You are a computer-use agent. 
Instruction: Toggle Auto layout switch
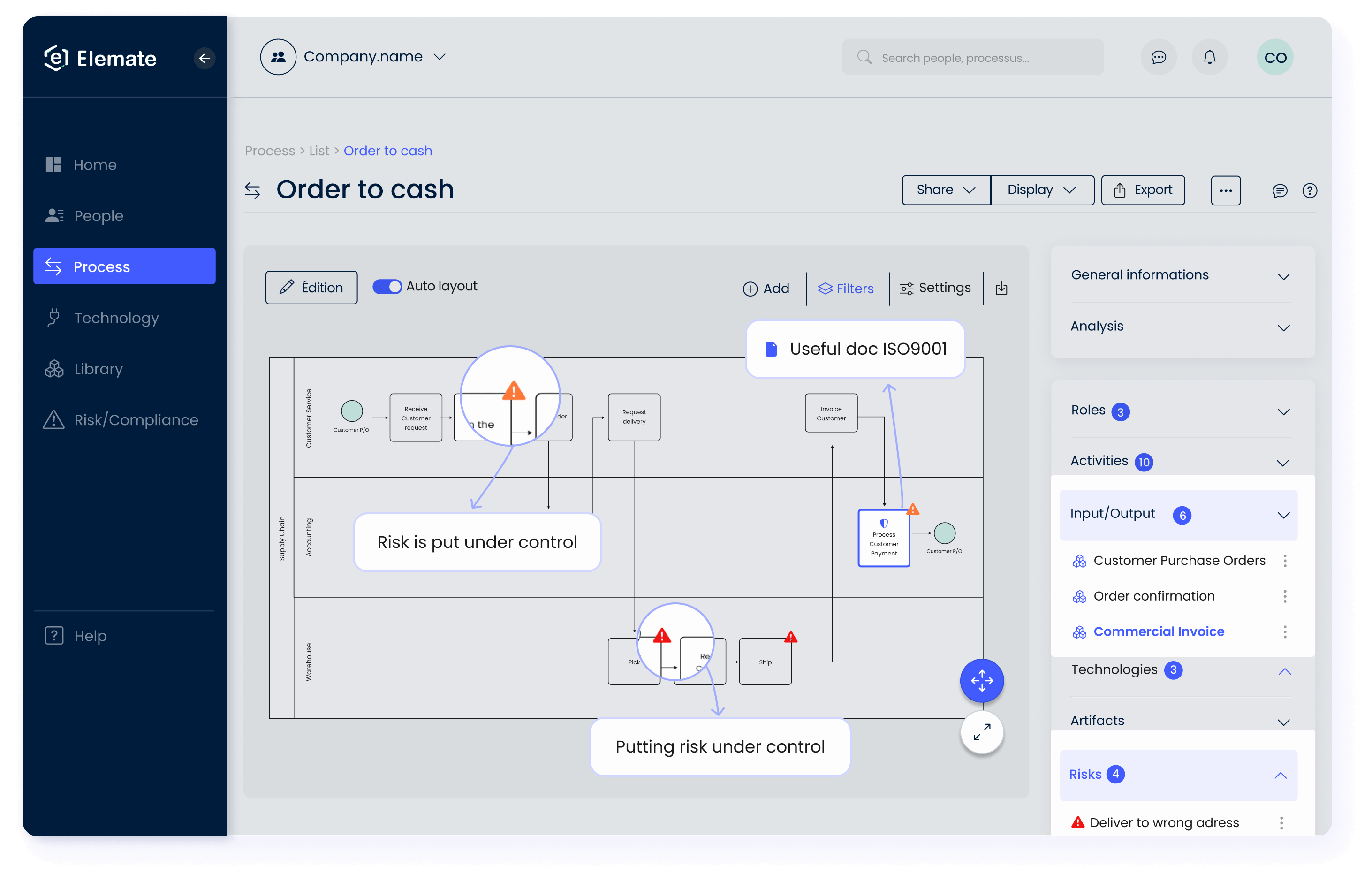387,286
